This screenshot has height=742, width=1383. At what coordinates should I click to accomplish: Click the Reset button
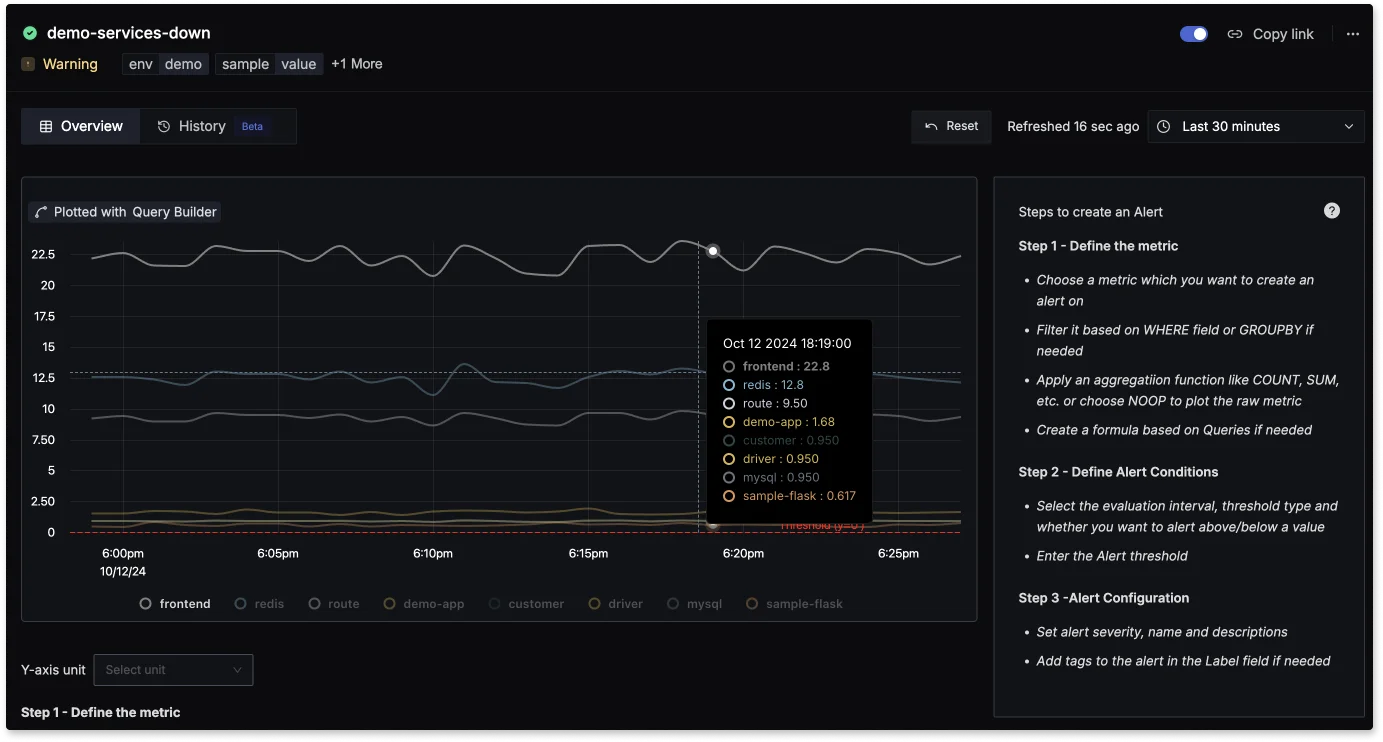951,126
